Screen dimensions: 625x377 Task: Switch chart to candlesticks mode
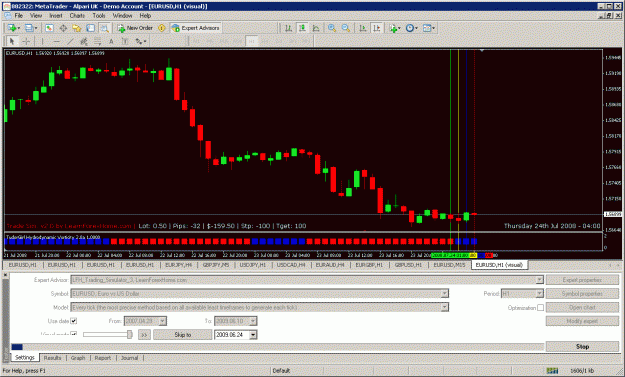(x=302, y=28)
